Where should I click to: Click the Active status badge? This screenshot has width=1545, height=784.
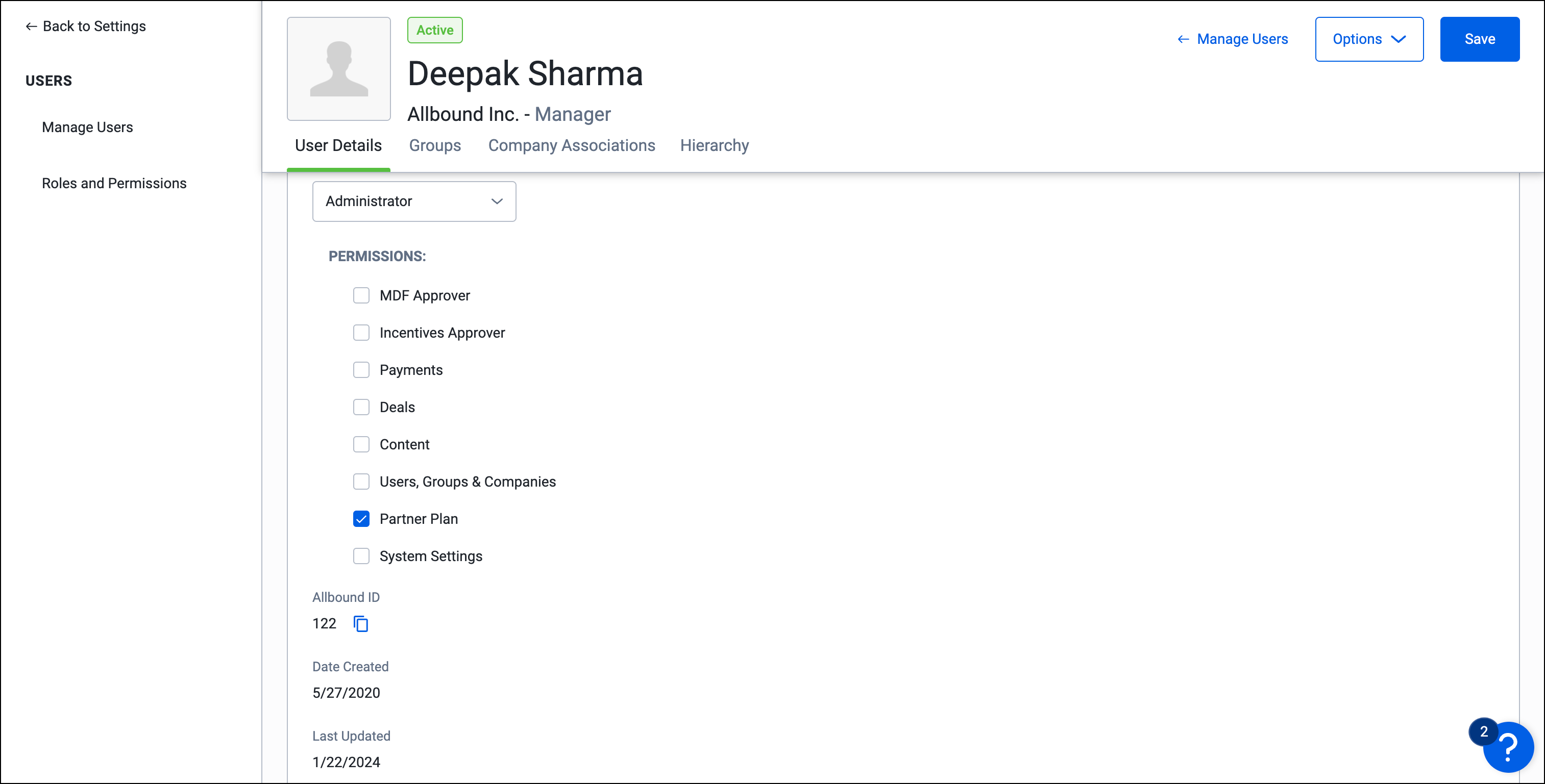(x=435, y=30)
